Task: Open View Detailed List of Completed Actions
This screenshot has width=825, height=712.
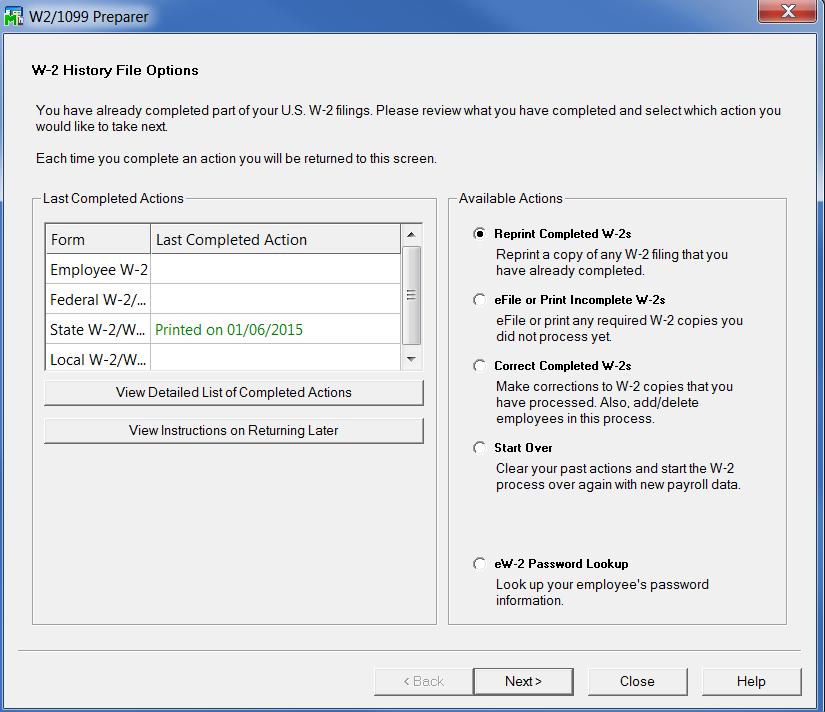Action: click(234, 393)
